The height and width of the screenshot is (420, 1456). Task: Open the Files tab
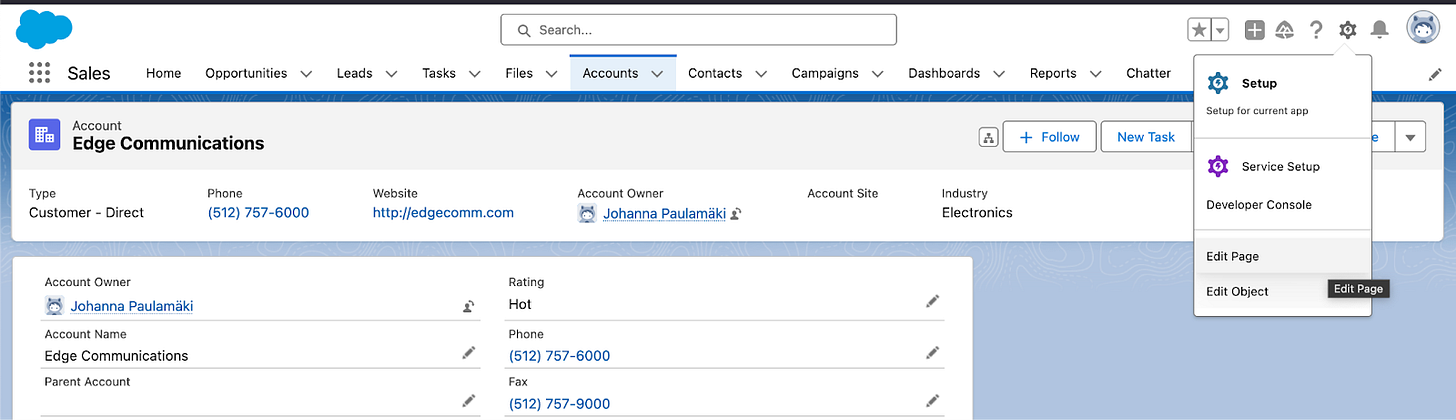tap(519, 73)
